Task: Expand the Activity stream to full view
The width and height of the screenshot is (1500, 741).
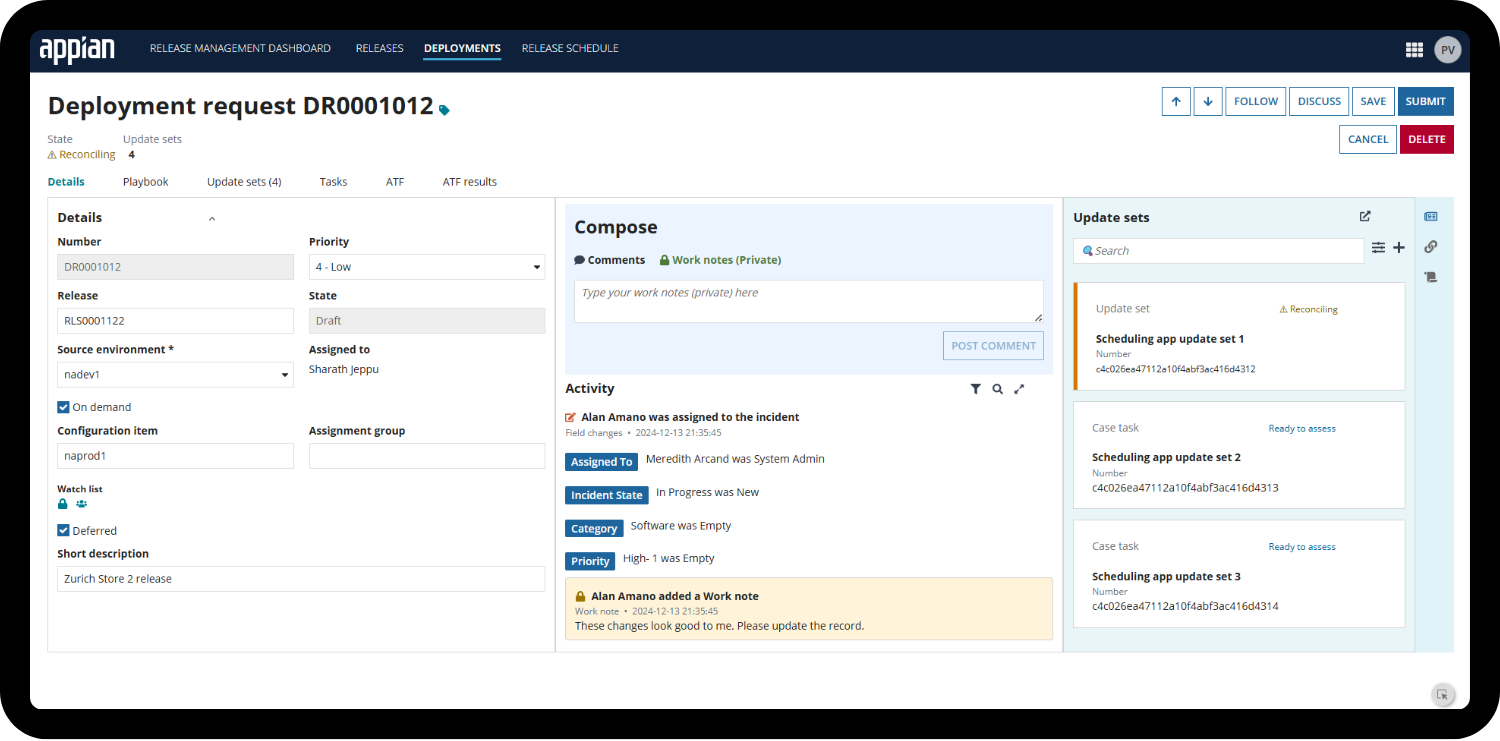Action: pyautogui.click(x=1019, y=389)
